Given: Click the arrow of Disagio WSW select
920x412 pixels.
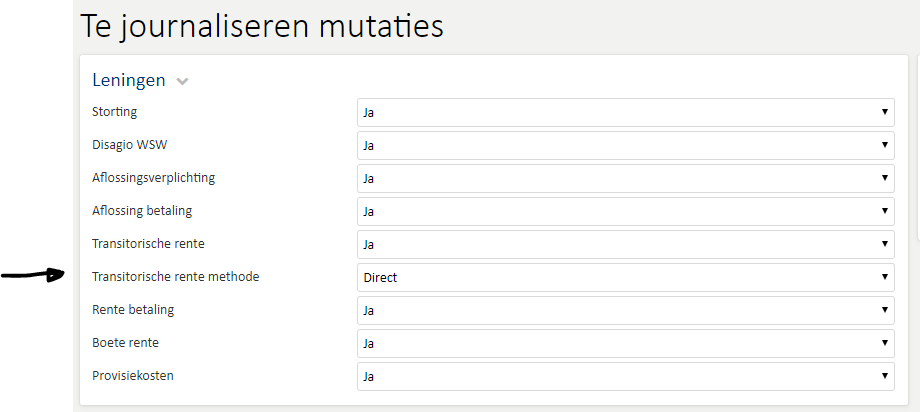Looking at the screenshot, I should [885, 144].
